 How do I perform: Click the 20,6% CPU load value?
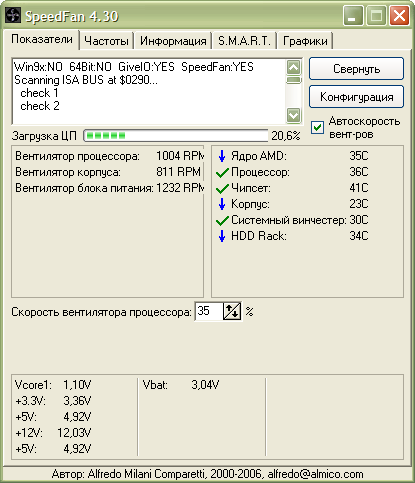[x=286, y=136]
